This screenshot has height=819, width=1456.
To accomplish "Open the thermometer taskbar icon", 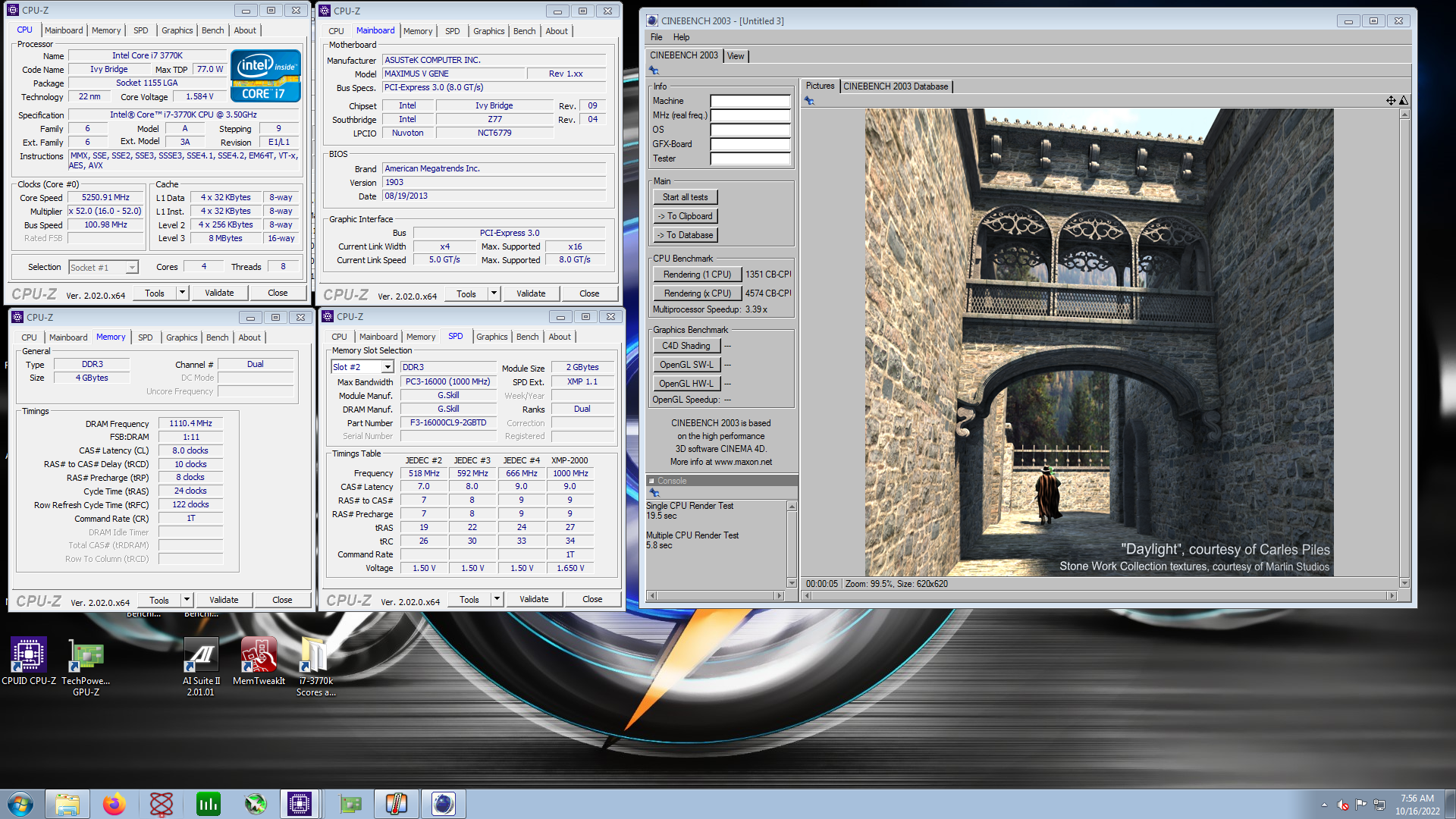I will [x=397, y=804].
